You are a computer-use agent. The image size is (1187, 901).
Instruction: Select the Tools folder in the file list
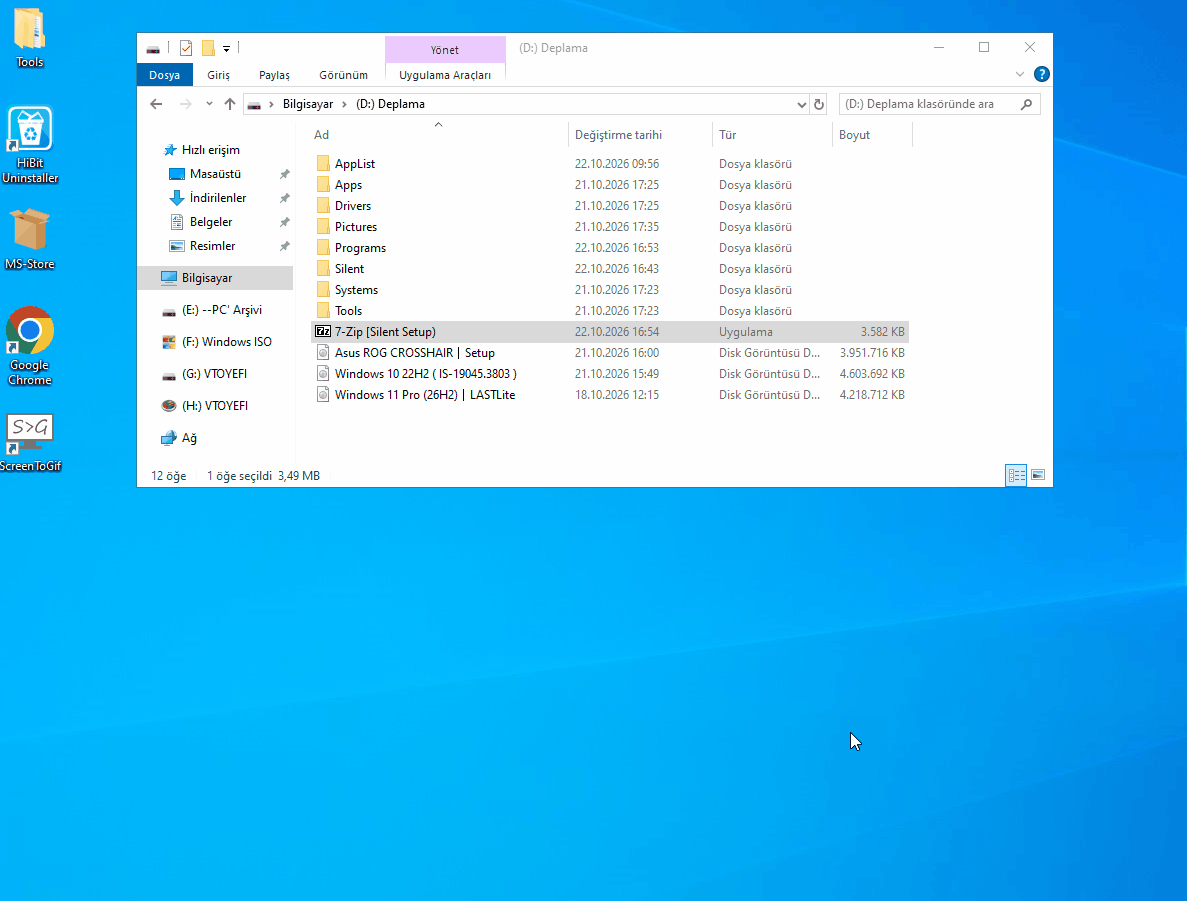click(609, 311)
